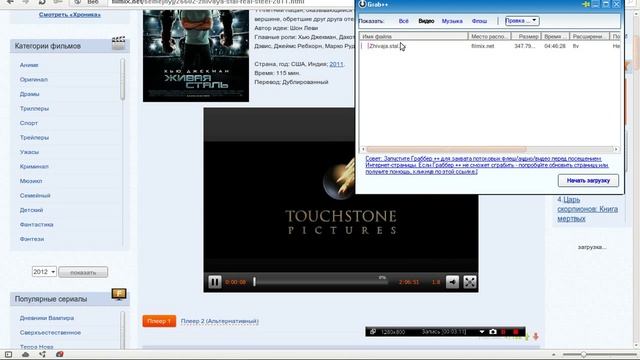Click the Время column header in Grab++
The height and width of the screenshot is (360, 640).
coord(556,36)
